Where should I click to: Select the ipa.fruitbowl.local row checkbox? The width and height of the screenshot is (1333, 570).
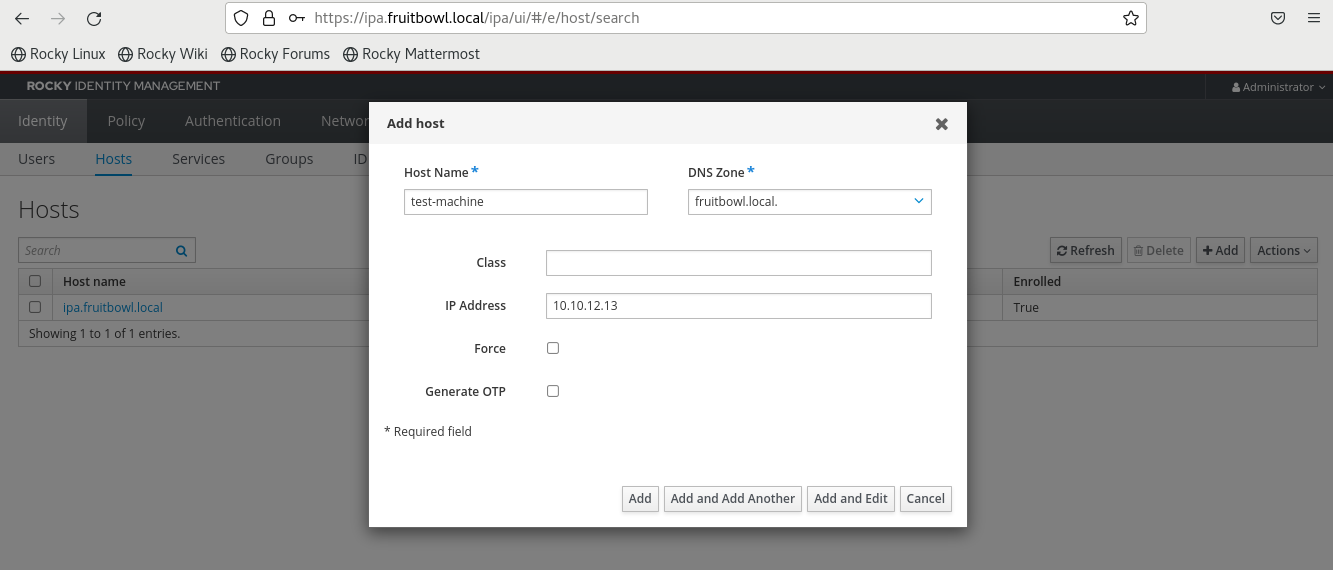click(x=35, y=308)
